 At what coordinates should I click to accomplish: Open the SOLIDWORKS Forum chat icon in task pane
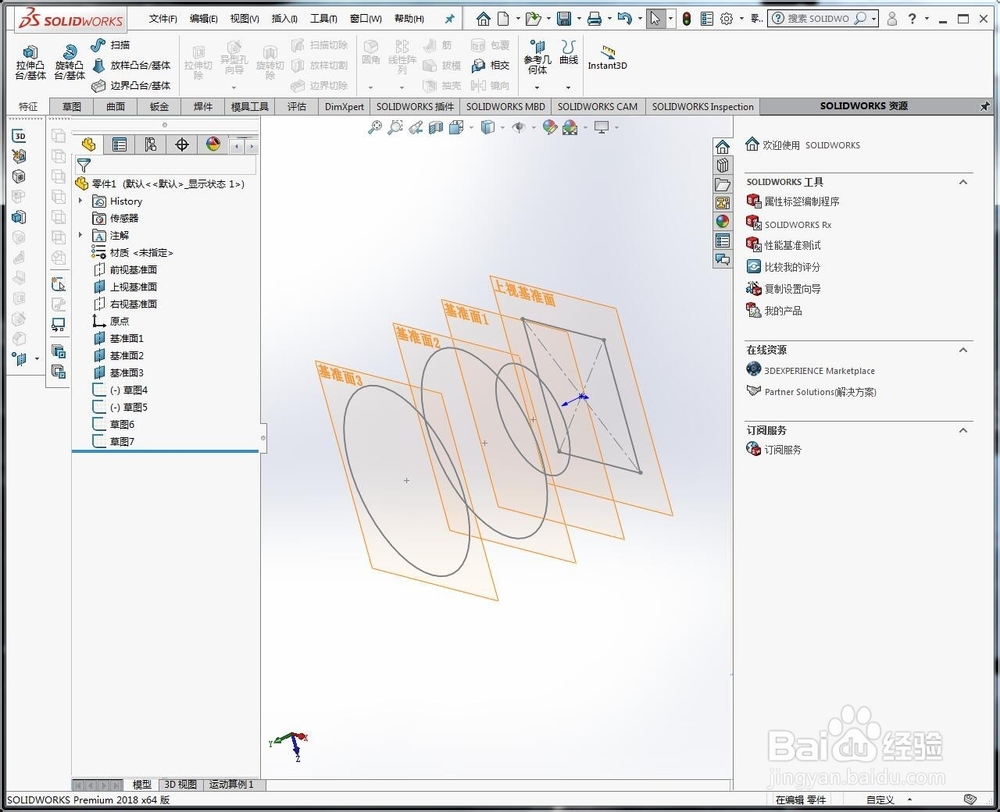click(x=722, y=259)
